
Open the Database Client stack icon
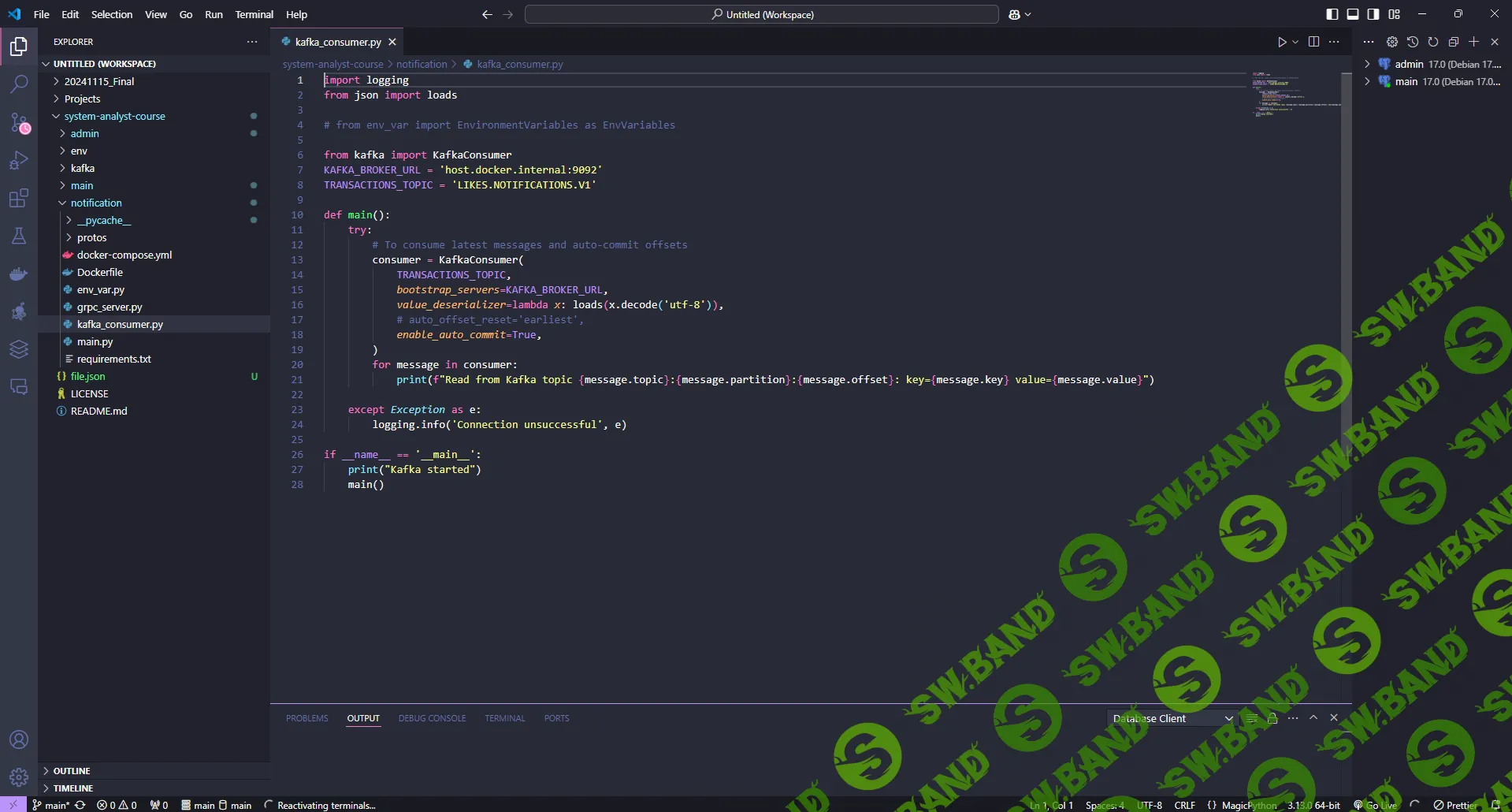[x=19, y=349]
